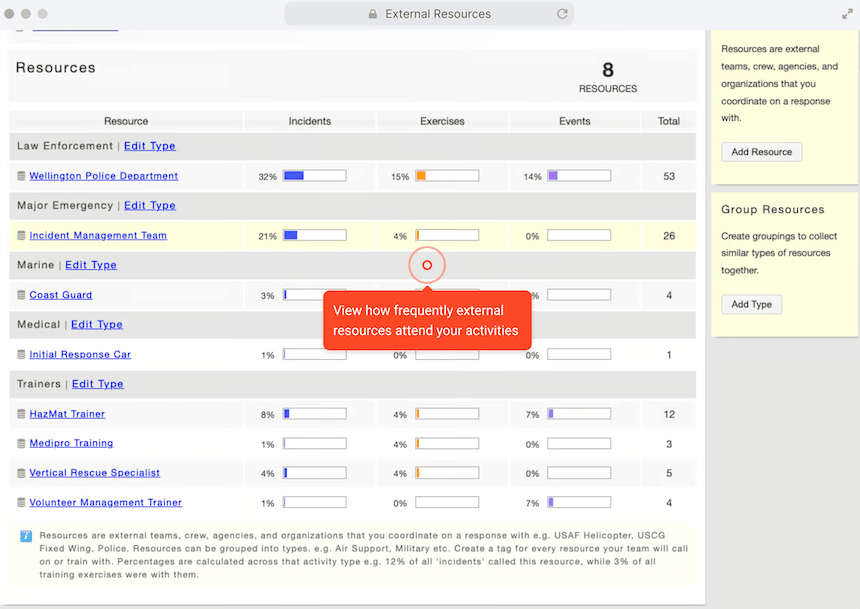The width and height of the screenshot is (860, 609).
Task: Open Edit Type for Trainers
Action: (x=97, y=383)
